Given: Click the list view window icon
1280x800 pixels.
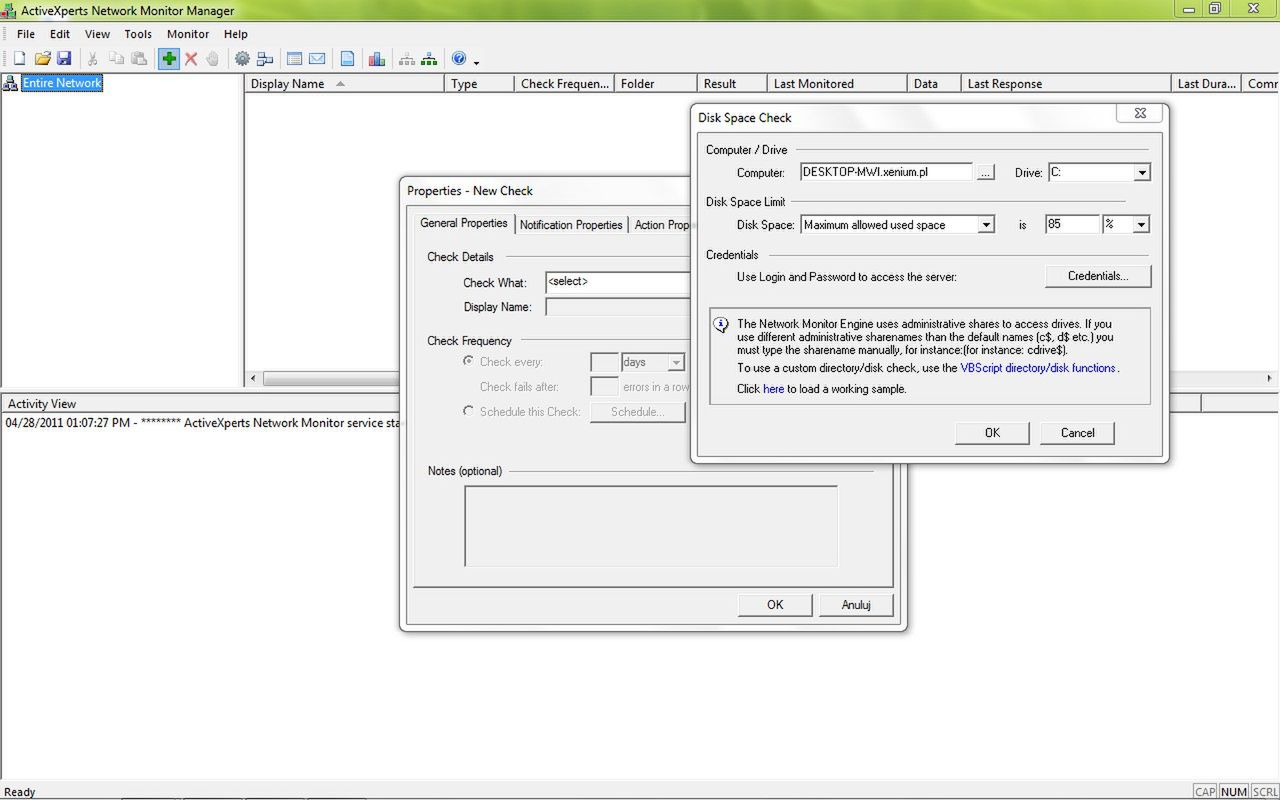Looking at the screenshot, I should [x=294, y=59].
